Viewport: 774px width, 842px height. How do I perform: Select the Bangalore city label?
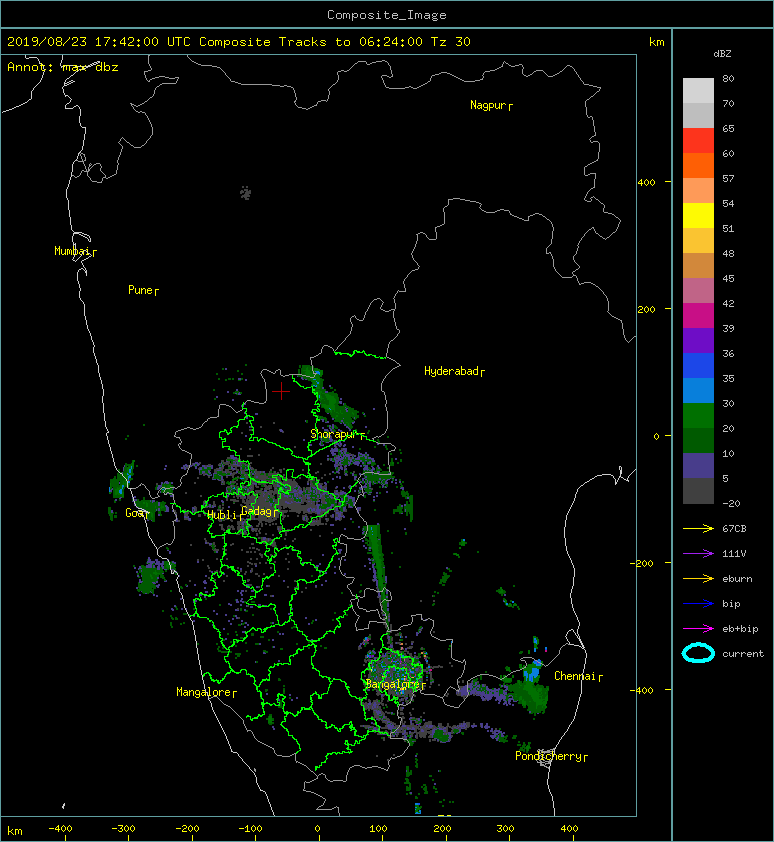tap(392, 684)
